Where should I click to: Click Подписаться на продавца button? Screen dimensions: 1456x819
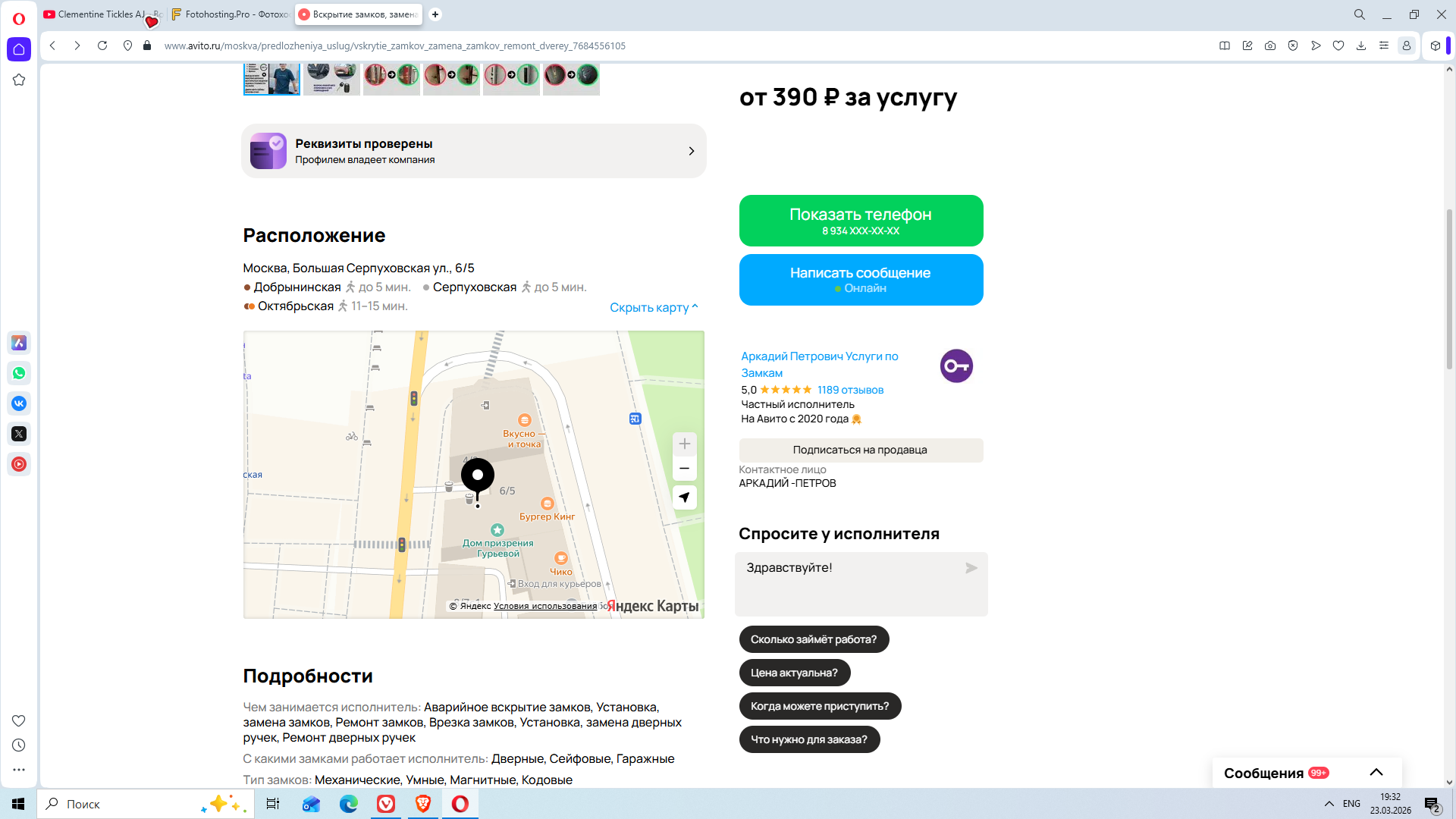(x=861, y=450)
